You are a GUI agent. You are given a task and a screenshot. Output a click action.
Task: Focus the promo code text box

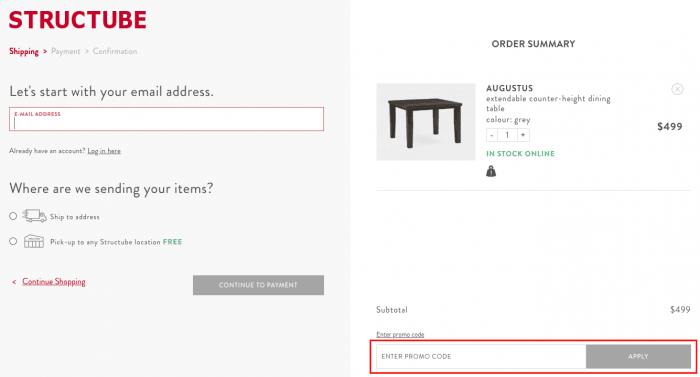[481, 356]
